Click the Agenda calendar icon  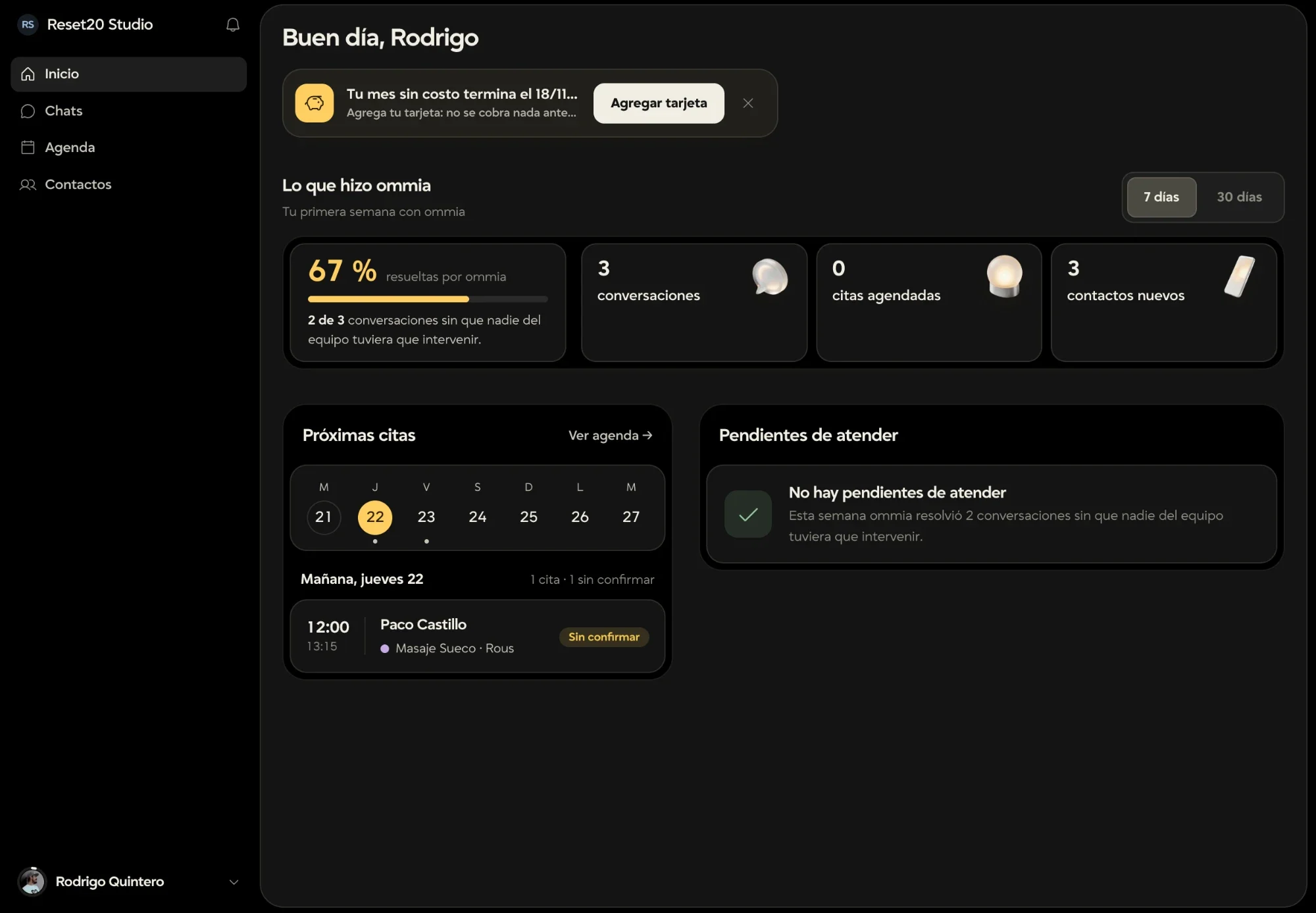[x=28, y=147]
